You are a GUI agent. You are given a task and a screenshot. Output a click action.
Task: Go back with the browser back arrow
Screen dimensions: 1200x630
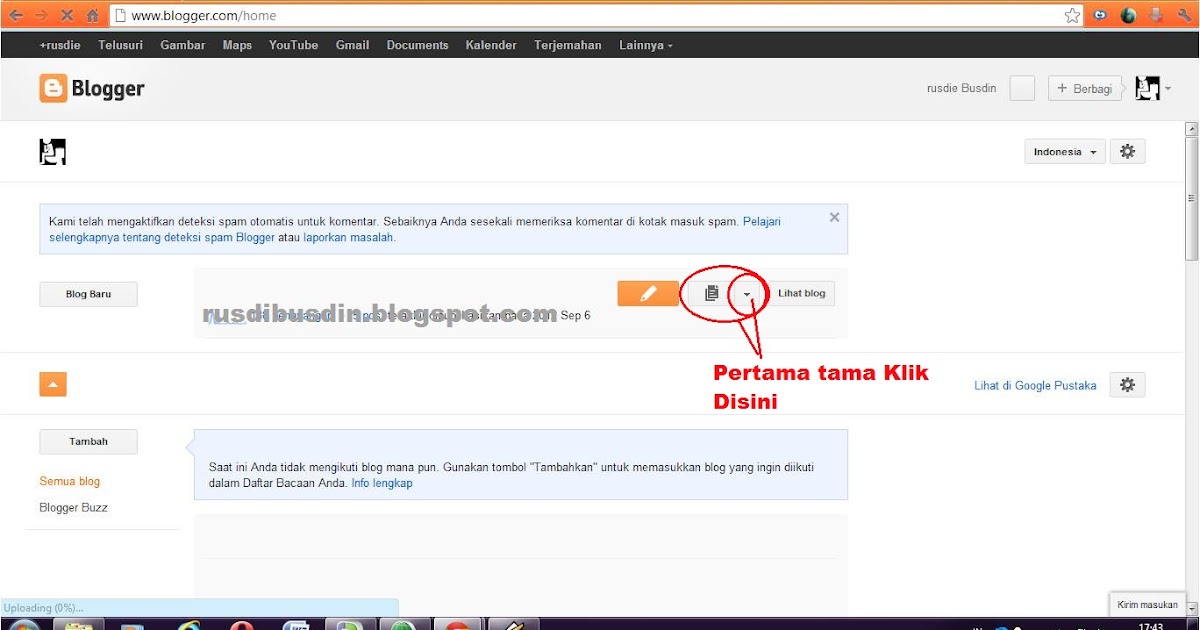pos(16,15)
